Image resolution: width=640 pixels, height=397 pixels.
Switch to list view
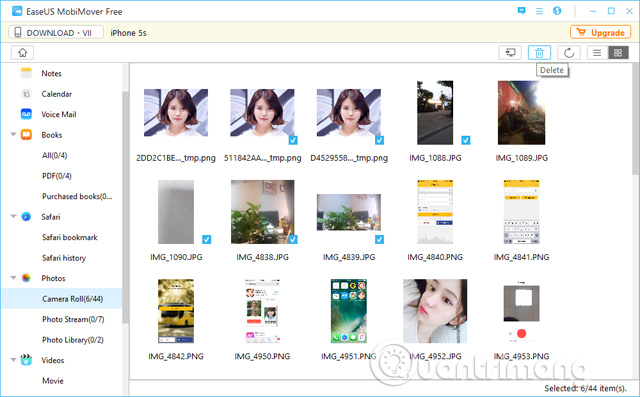point(597,53)
